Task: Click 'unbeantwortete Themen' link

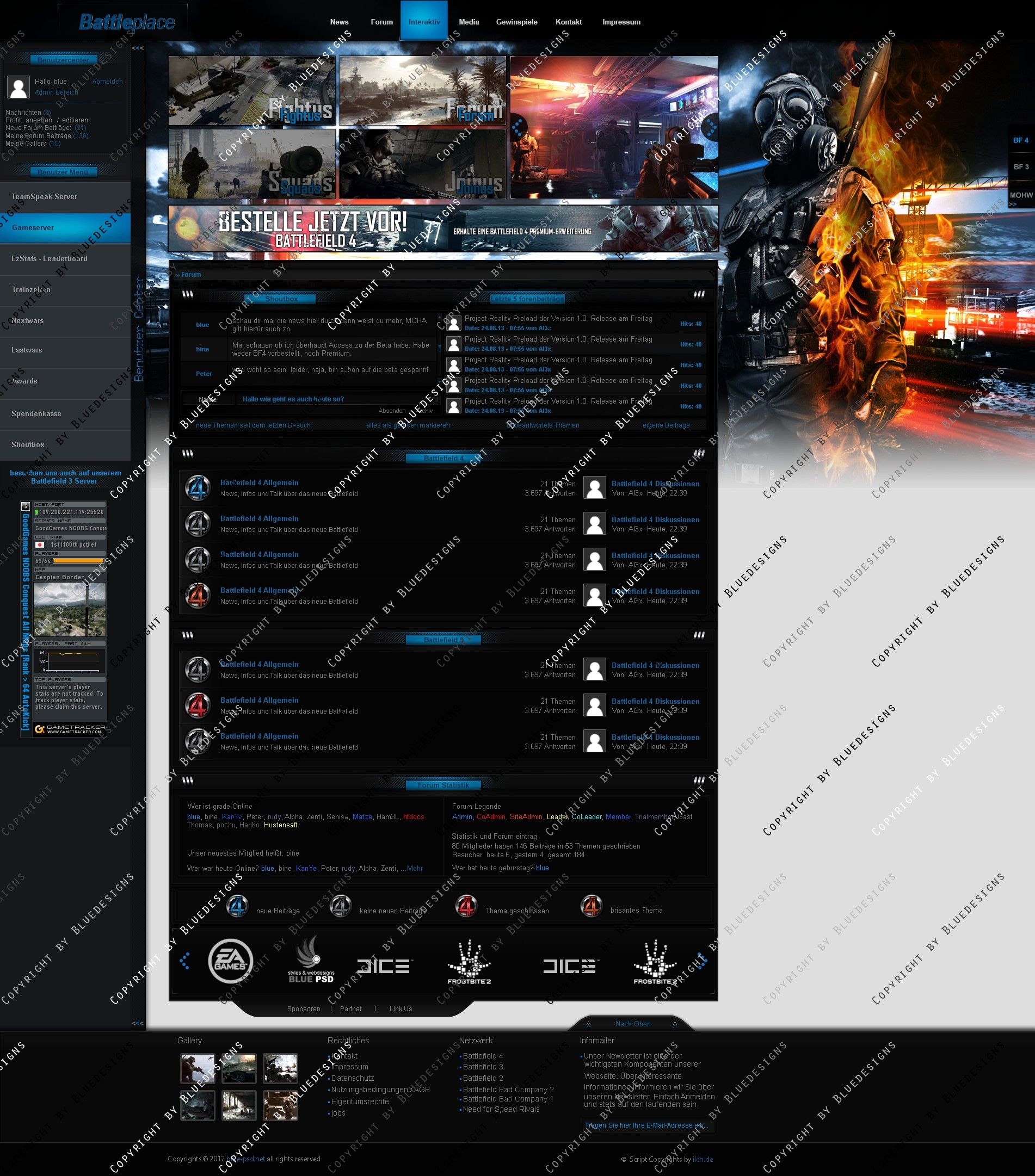Action: tap(544, 425)
